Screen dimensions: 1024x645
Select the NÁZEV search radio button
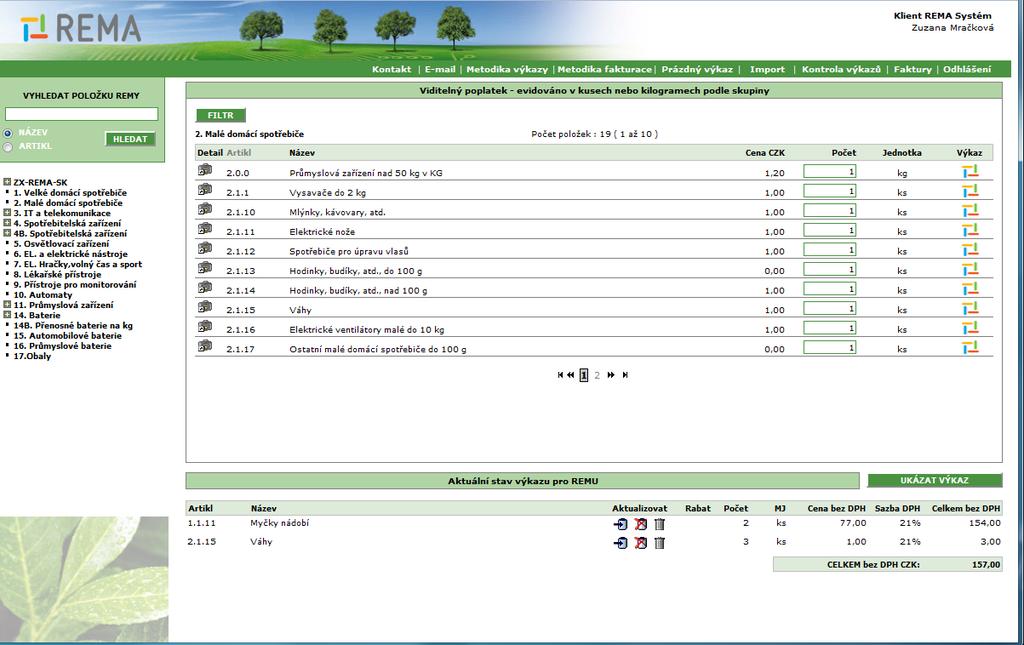(8, 133)
